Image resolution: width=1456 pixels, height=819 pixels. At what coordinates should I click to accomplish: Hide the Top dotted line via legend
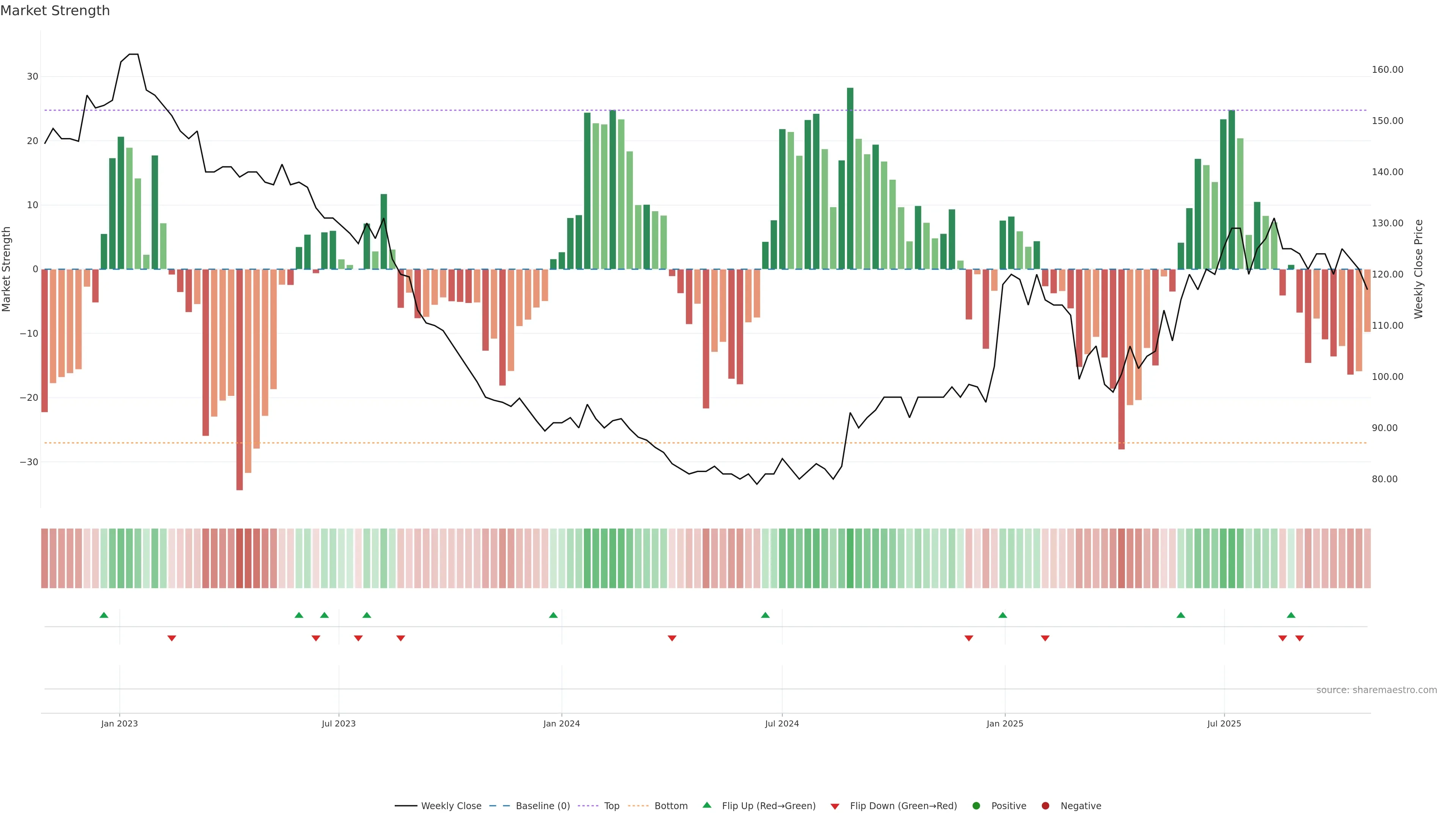tap(611, 806)
